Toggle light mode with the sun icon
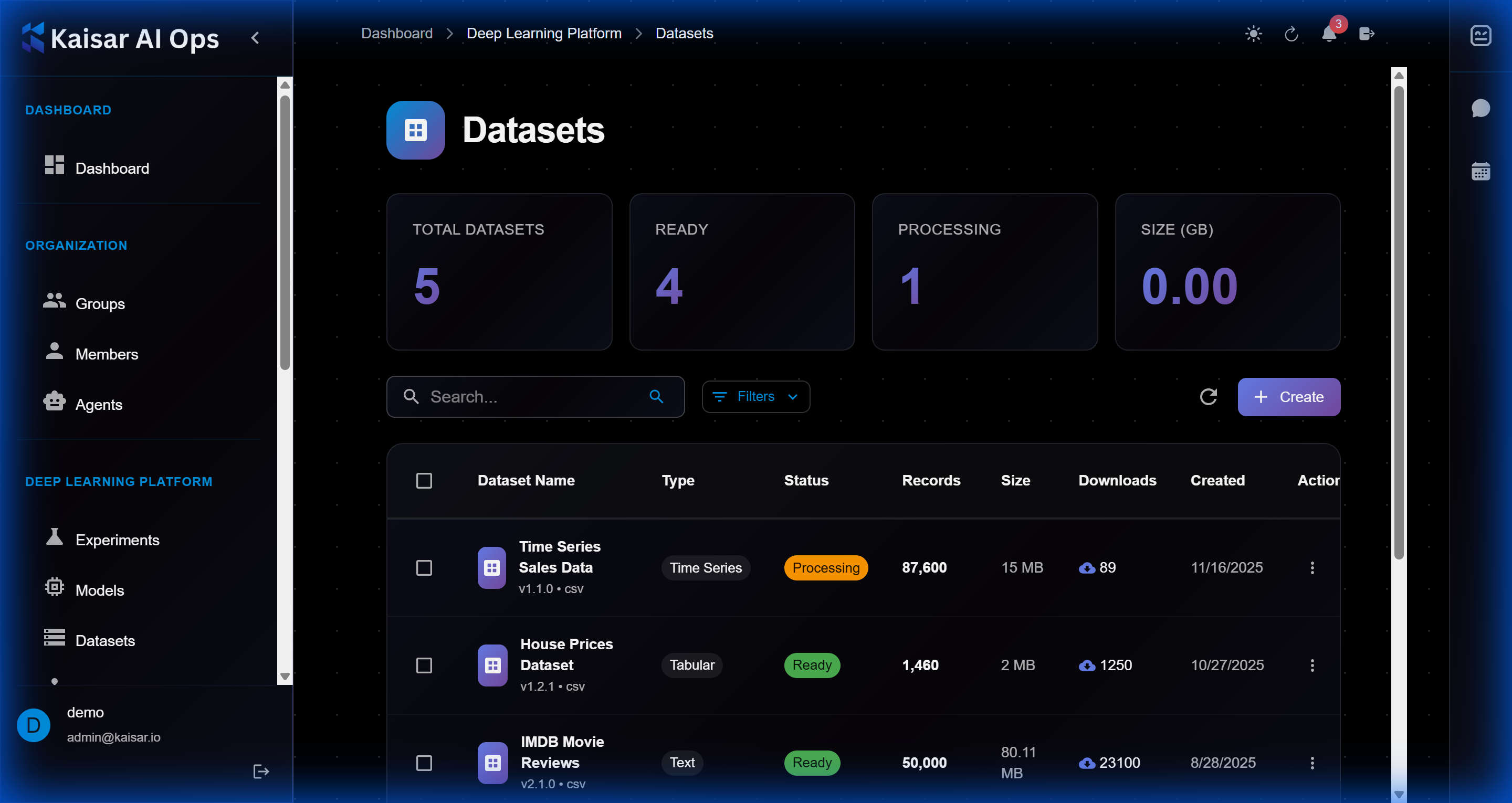Image resolution: width=1512 pixels, height=803 pixels. pyautogui.click(x=1254, y=34)
